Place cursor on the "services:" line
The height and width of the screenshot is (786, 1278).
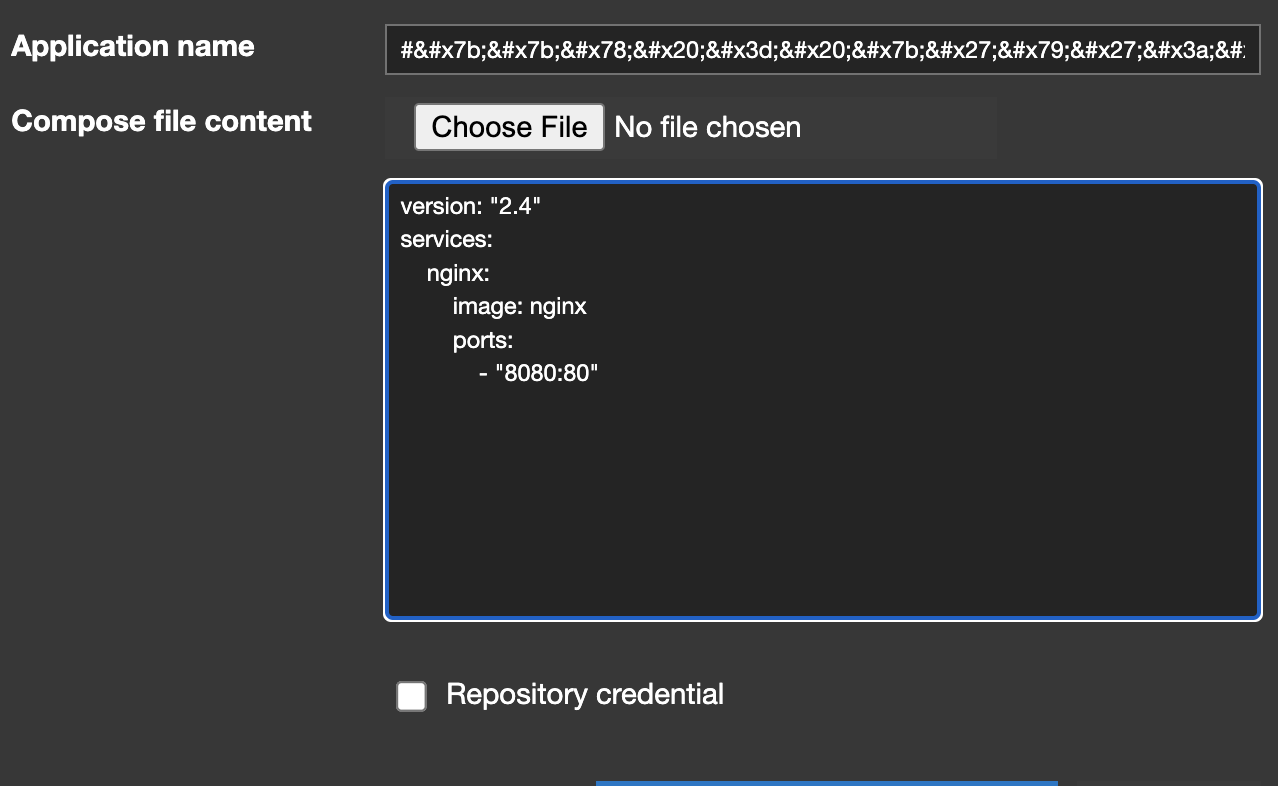tap(446, 240)
